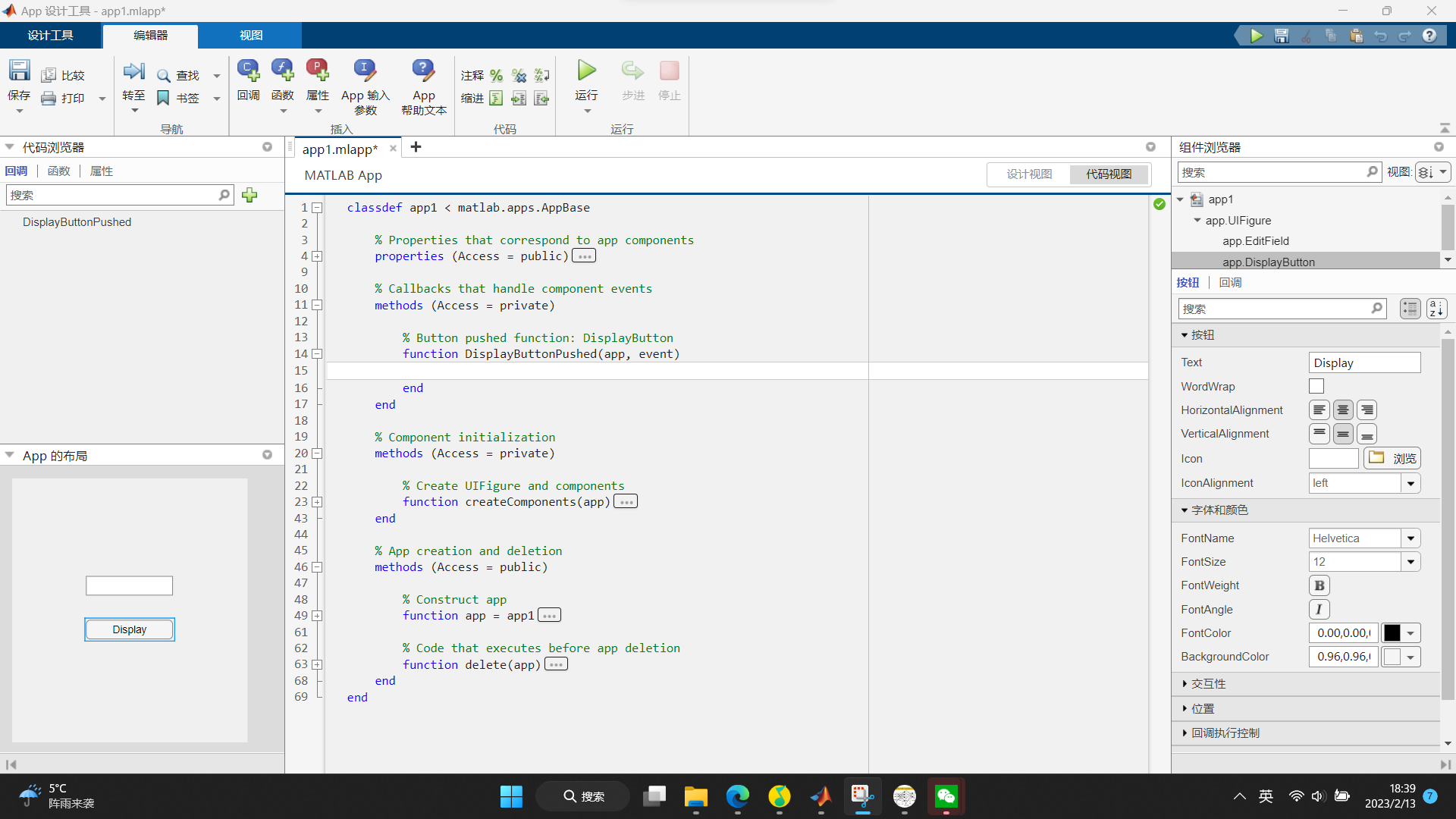Click inside the Text field showing Display
Image resolution: width=1456 pixels, height=819 pixels.
pyautogui.click(x=1363, y=362)
